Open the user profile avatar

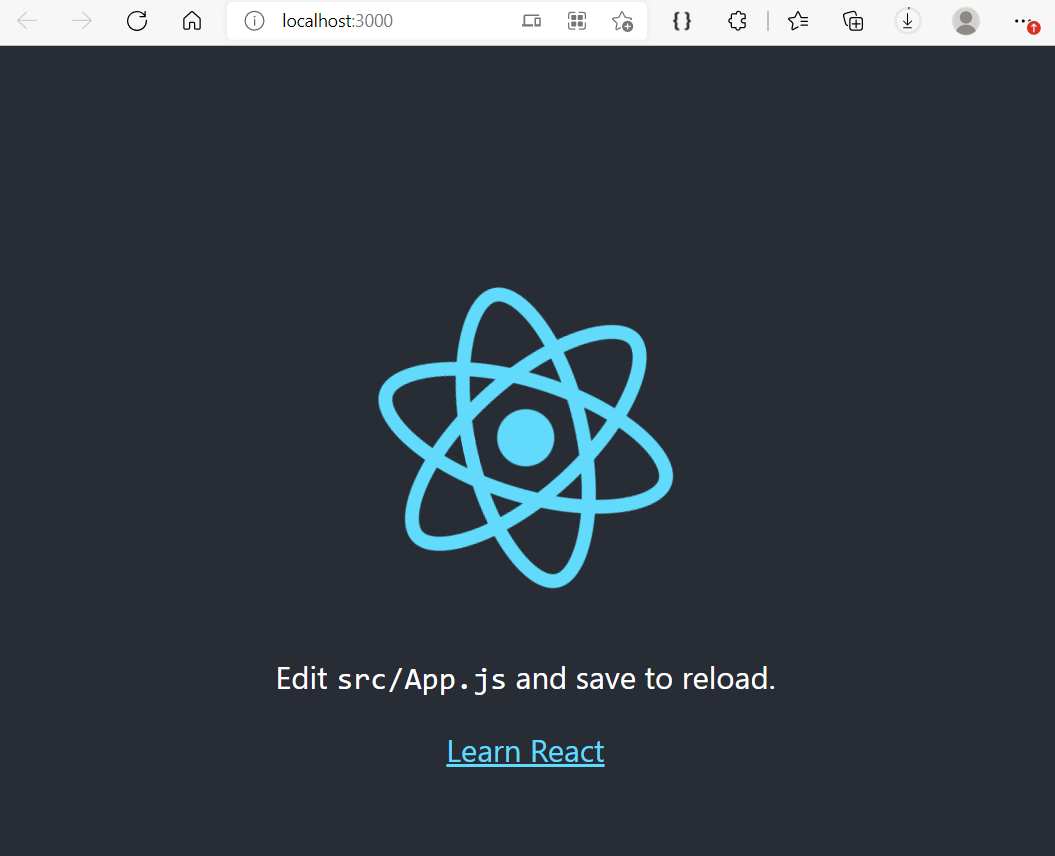coord(966,21)
